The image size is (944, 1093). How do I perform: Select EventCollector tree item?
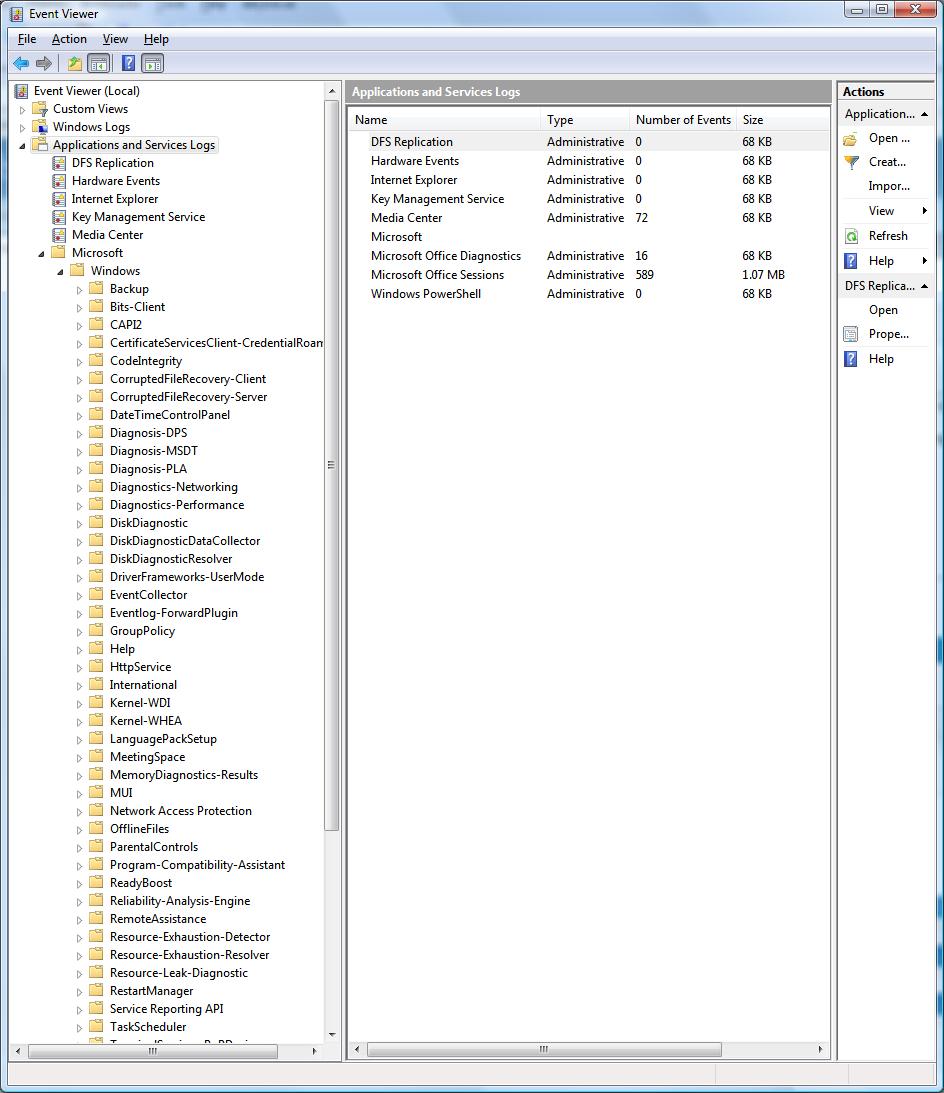[x=149, y=595]
